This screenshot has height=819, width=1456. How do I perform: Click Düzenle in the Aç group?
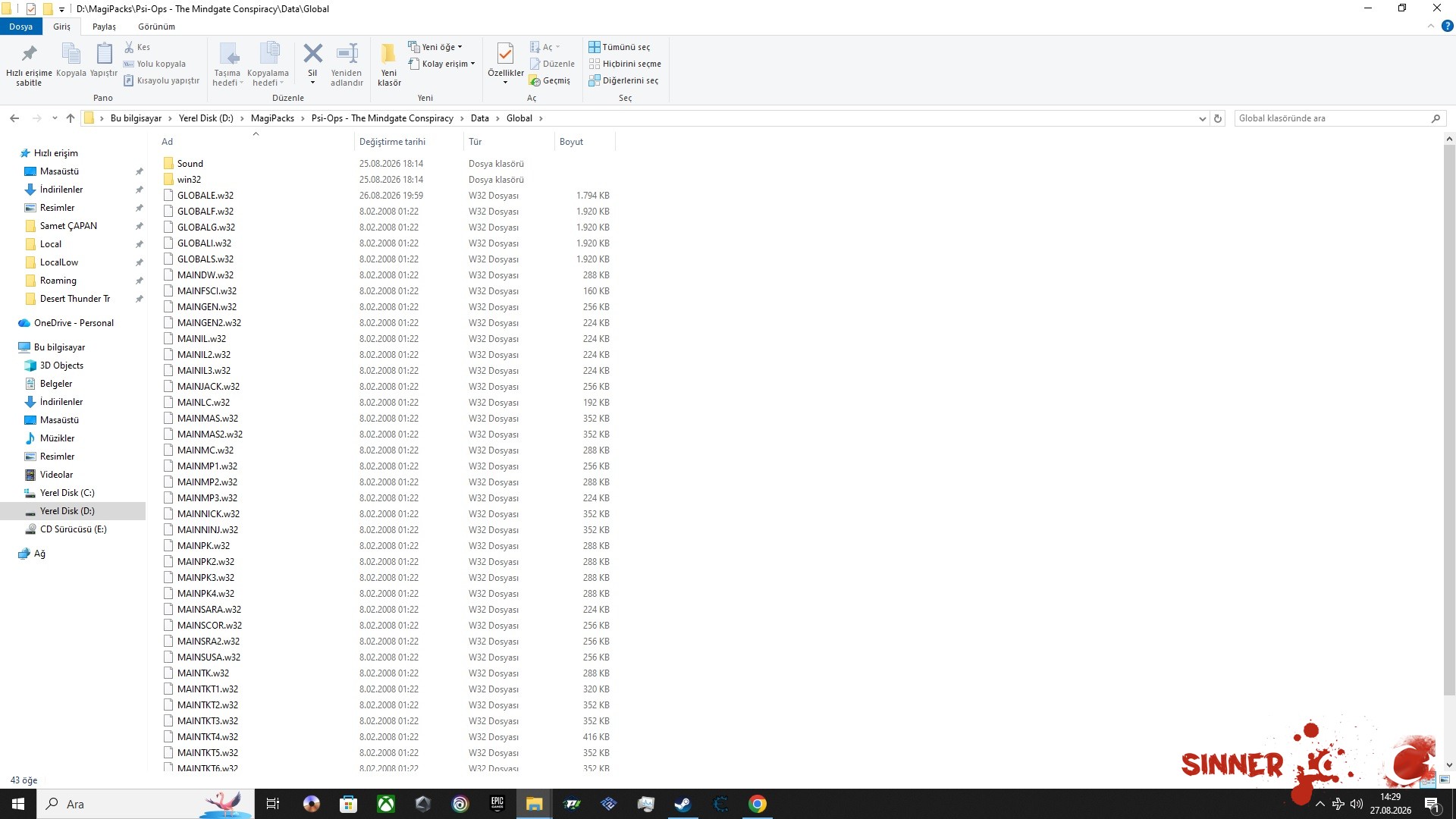coord(552,64)
